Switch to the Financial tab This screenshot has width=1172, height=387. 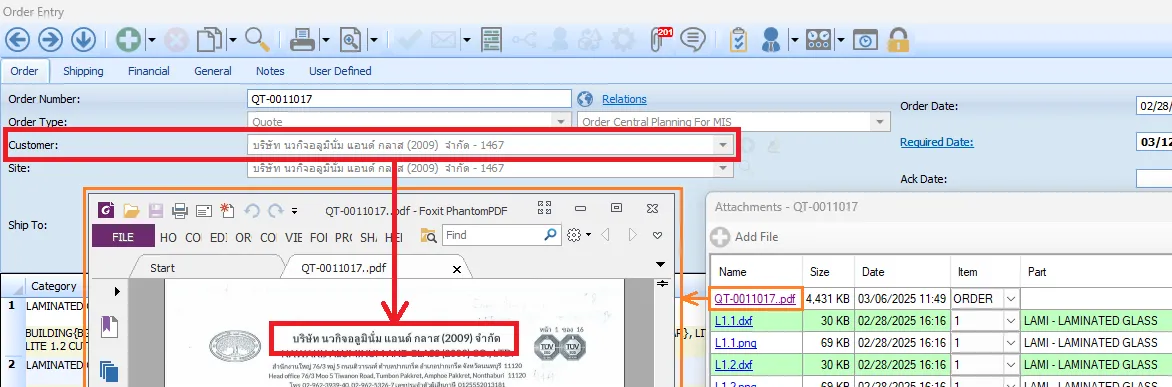point(149,71)
